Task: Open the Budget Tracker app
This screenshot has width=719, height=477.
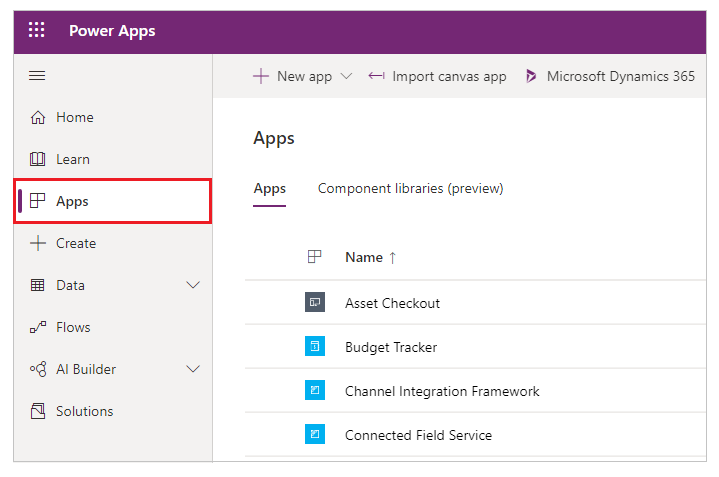Action: point(391,347)
